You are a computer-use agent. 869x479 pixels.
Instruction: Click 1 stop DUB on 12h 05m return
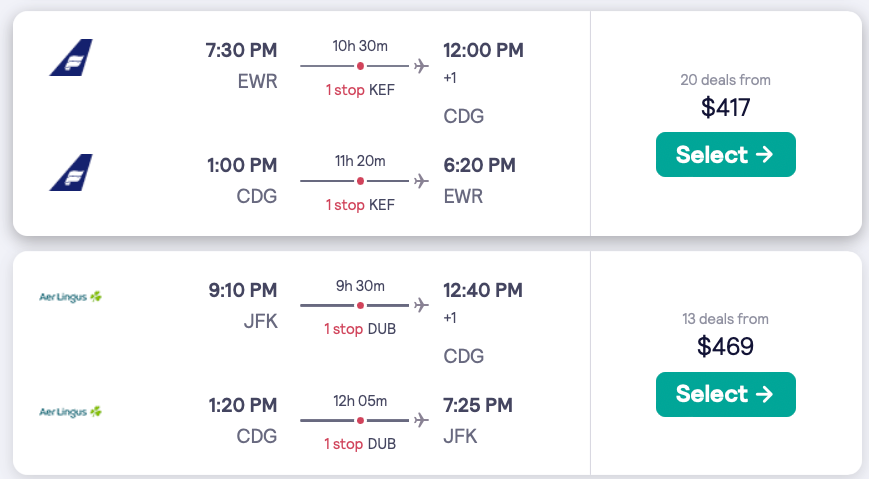(x=360, y=443)
